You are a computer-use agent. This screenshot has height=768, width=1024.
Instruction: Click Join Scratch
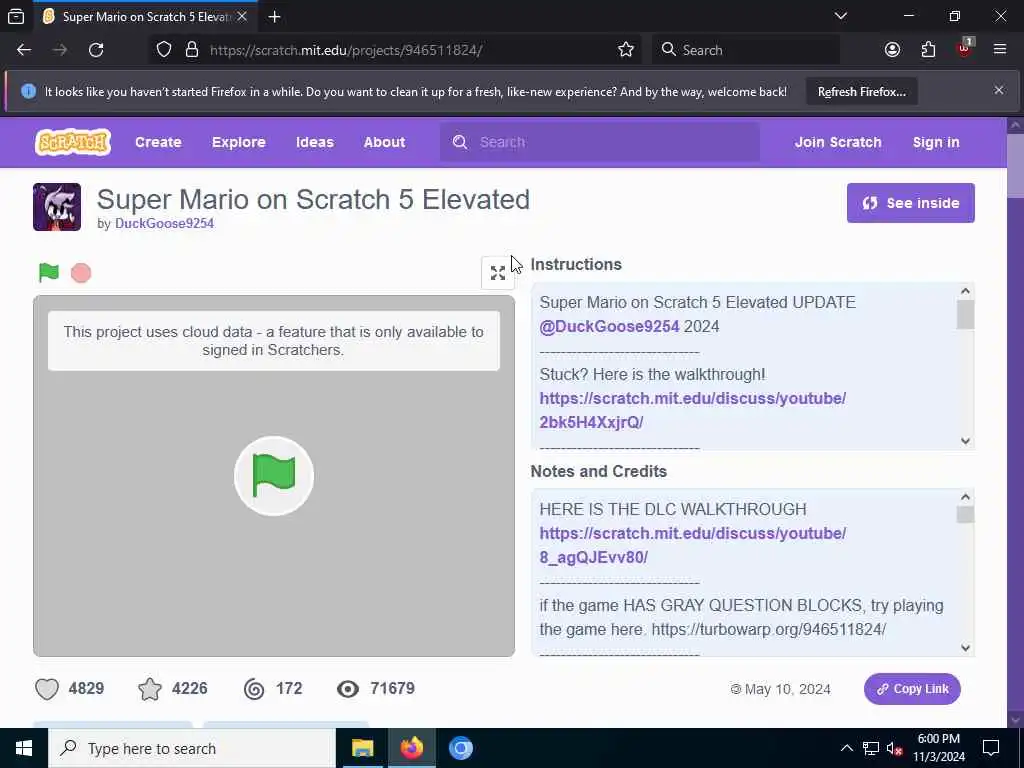click(x=838, y=142)
